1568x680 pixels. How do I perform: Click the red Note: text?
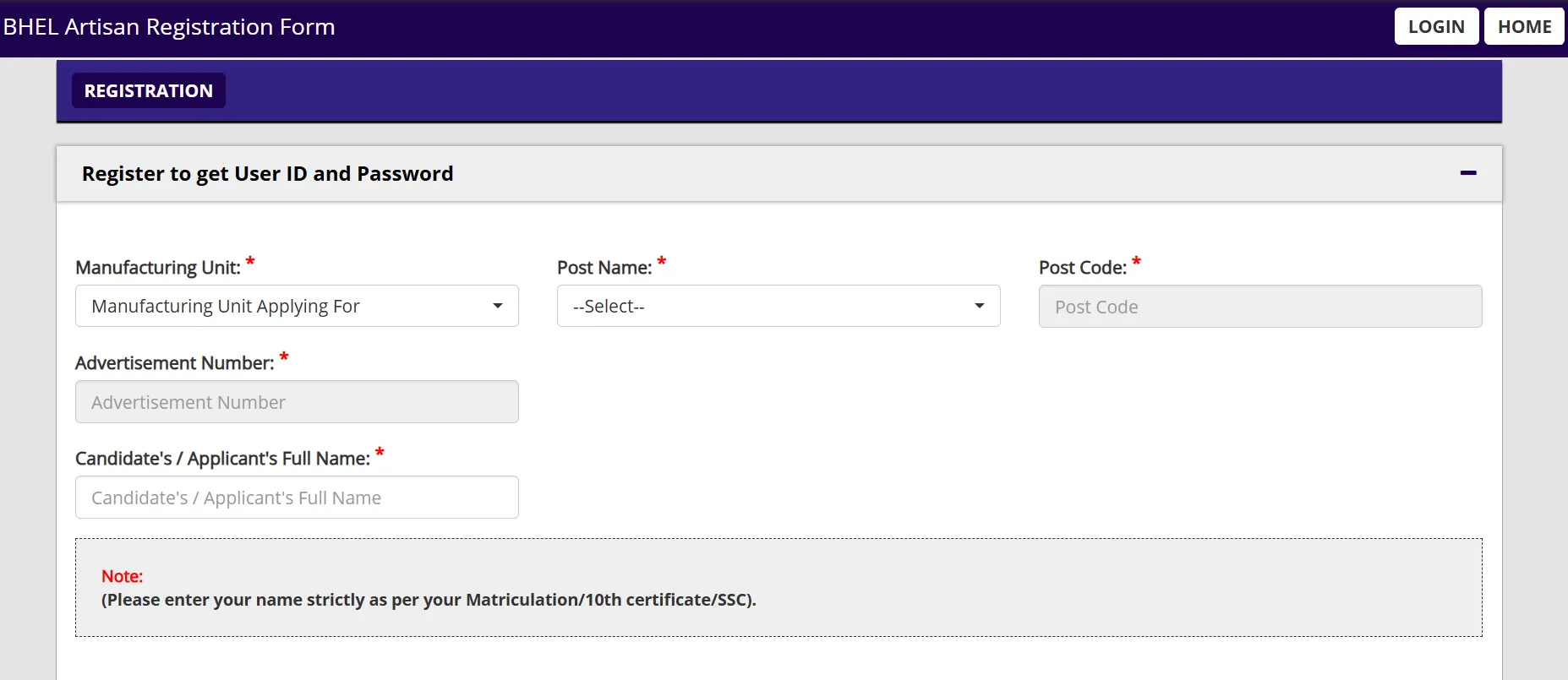pos(123,576)
